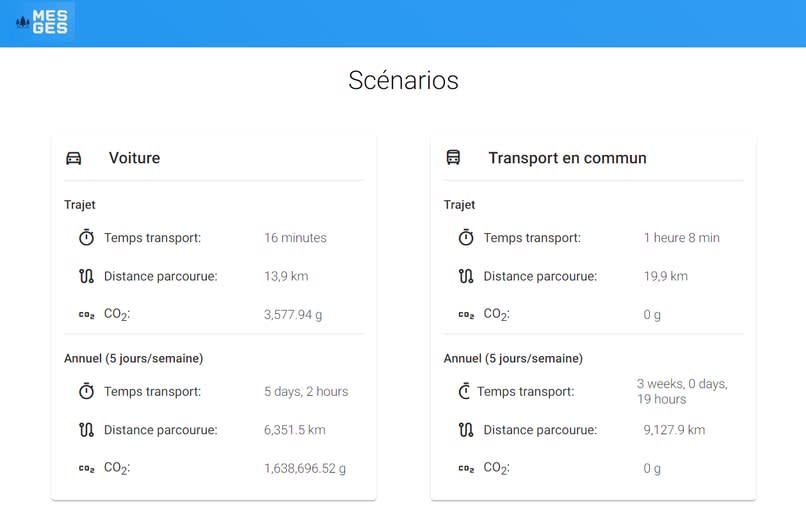Click the bus icon beside Transport en commun

coord(453,157)
